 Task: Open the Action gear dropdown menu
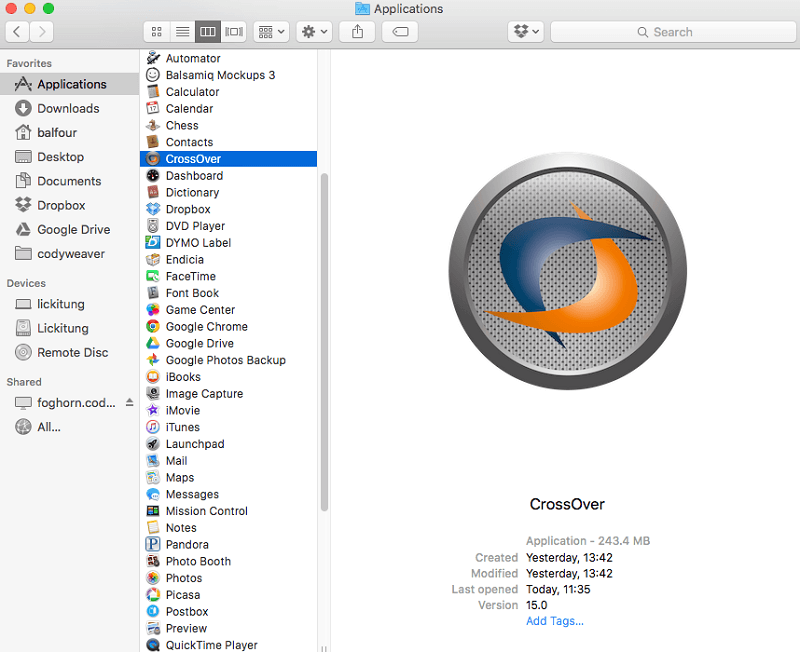(x=314, y=32)
